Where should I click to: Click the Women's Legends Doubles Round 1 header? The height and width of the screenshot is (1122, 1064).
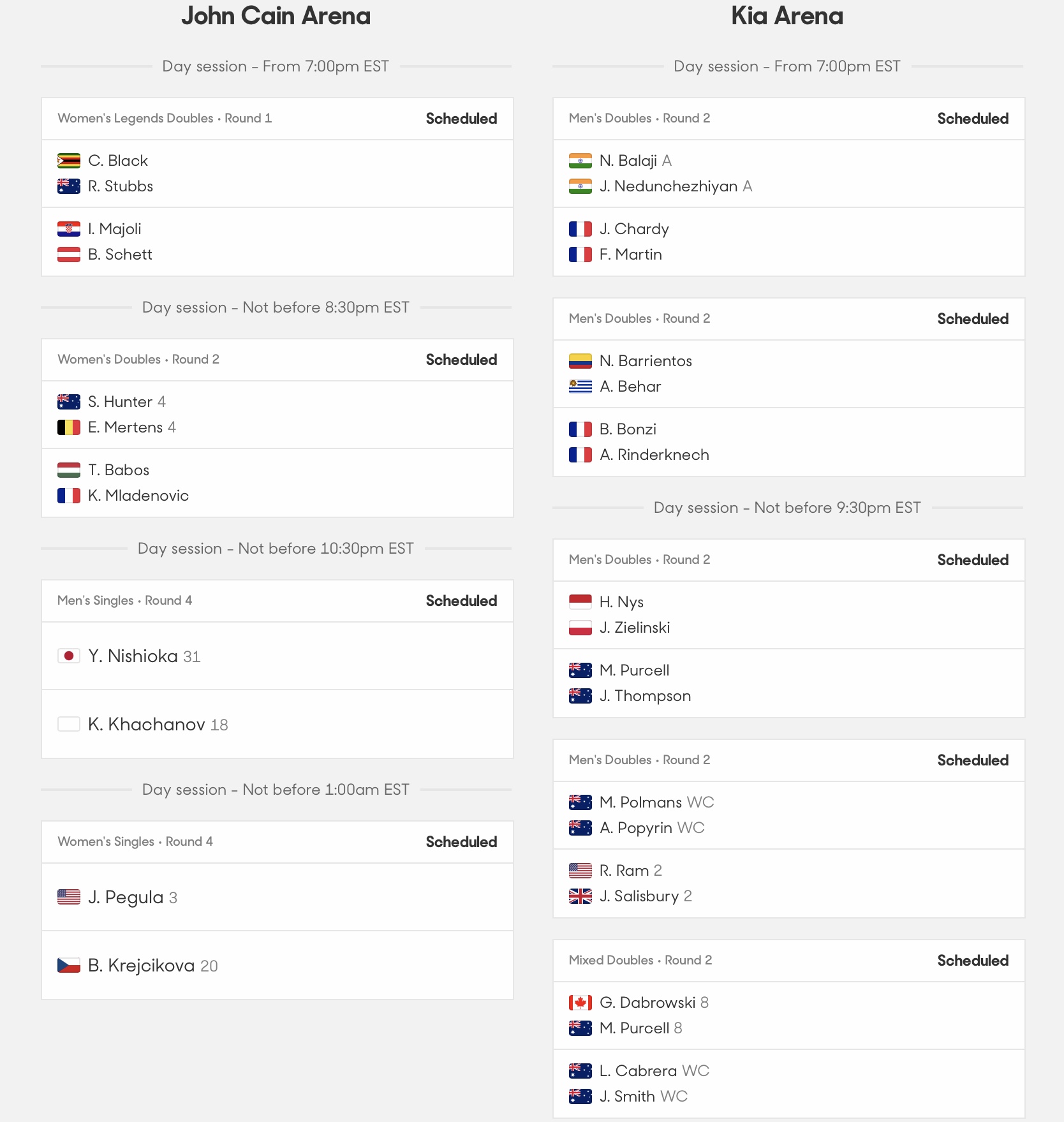pyautogui.click(x=165, y=119)
